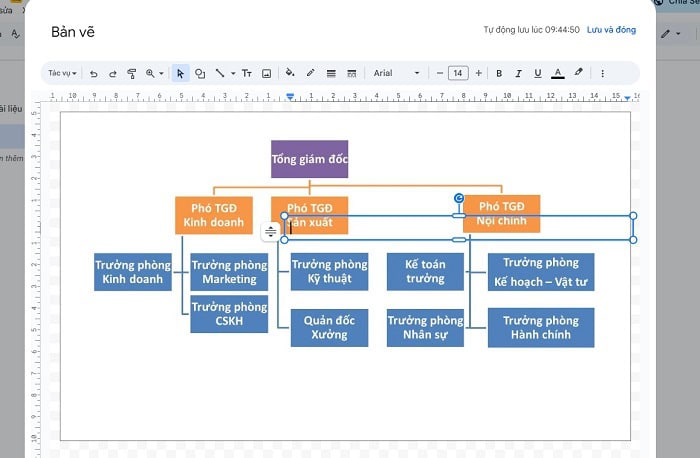Open the Border weight icon

click(x=331, y=73)
